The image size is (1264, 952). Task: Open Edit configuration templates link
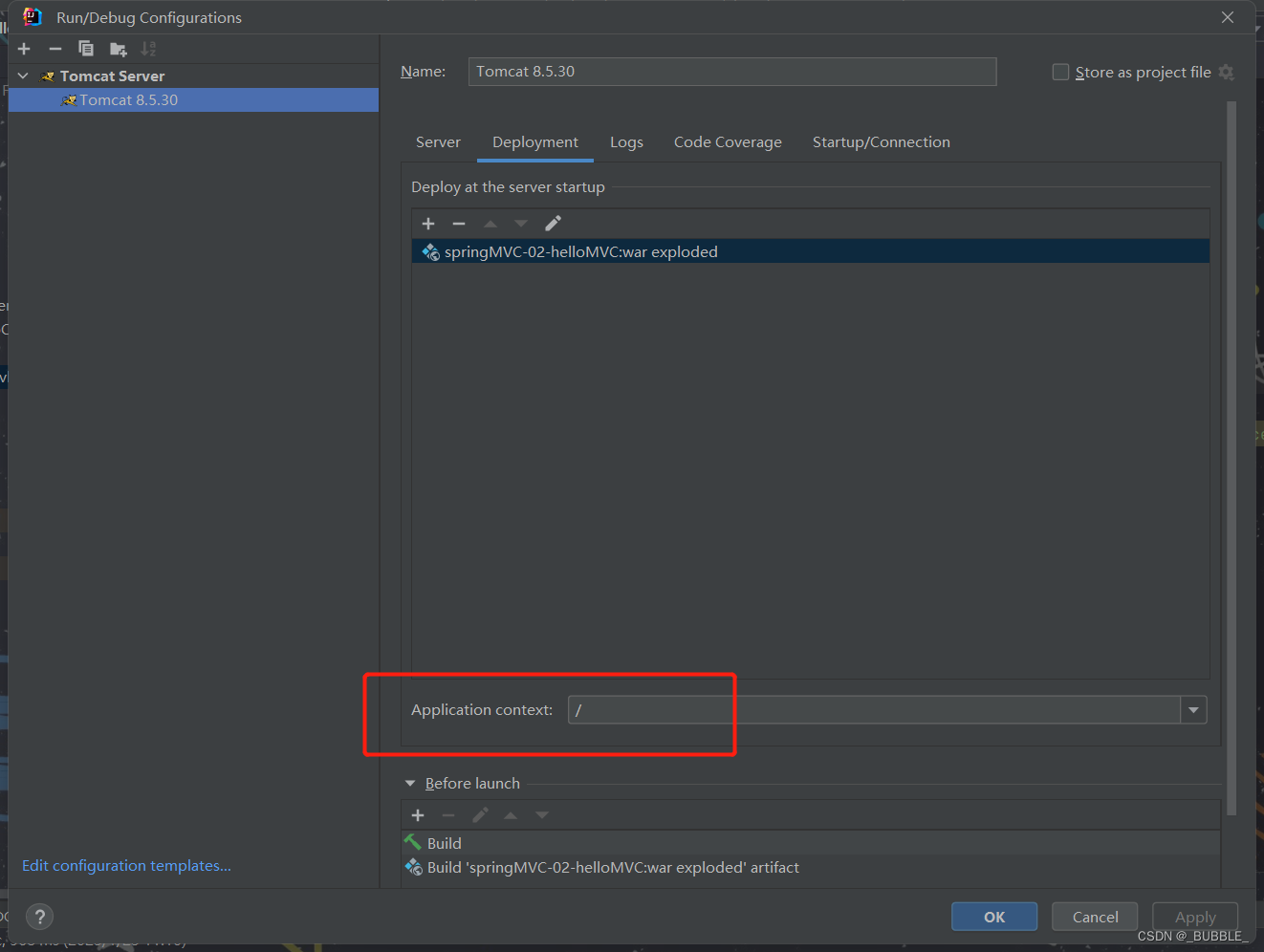tap(126, 866)
